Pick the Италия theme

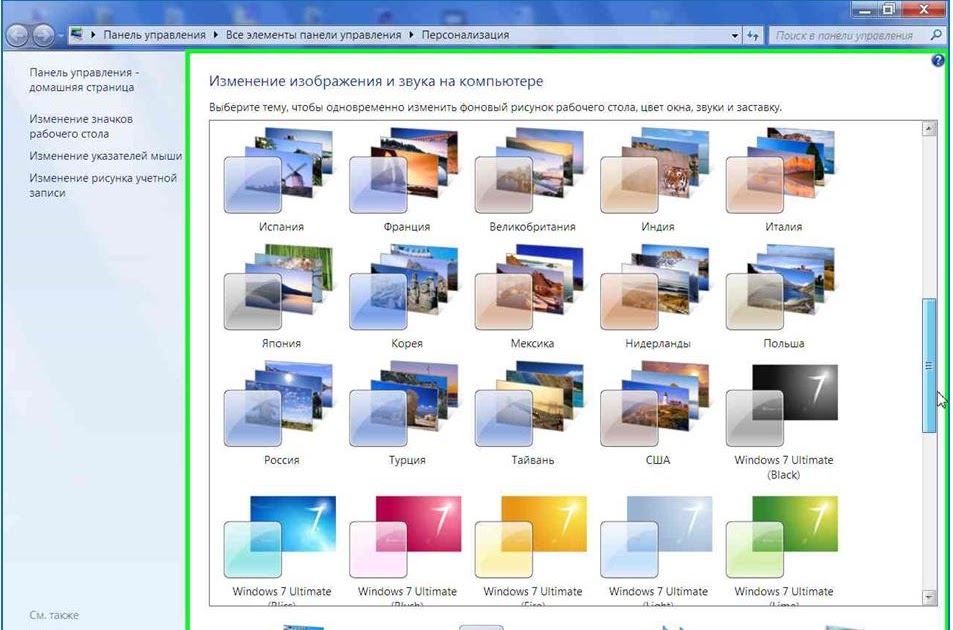[783, 180]
